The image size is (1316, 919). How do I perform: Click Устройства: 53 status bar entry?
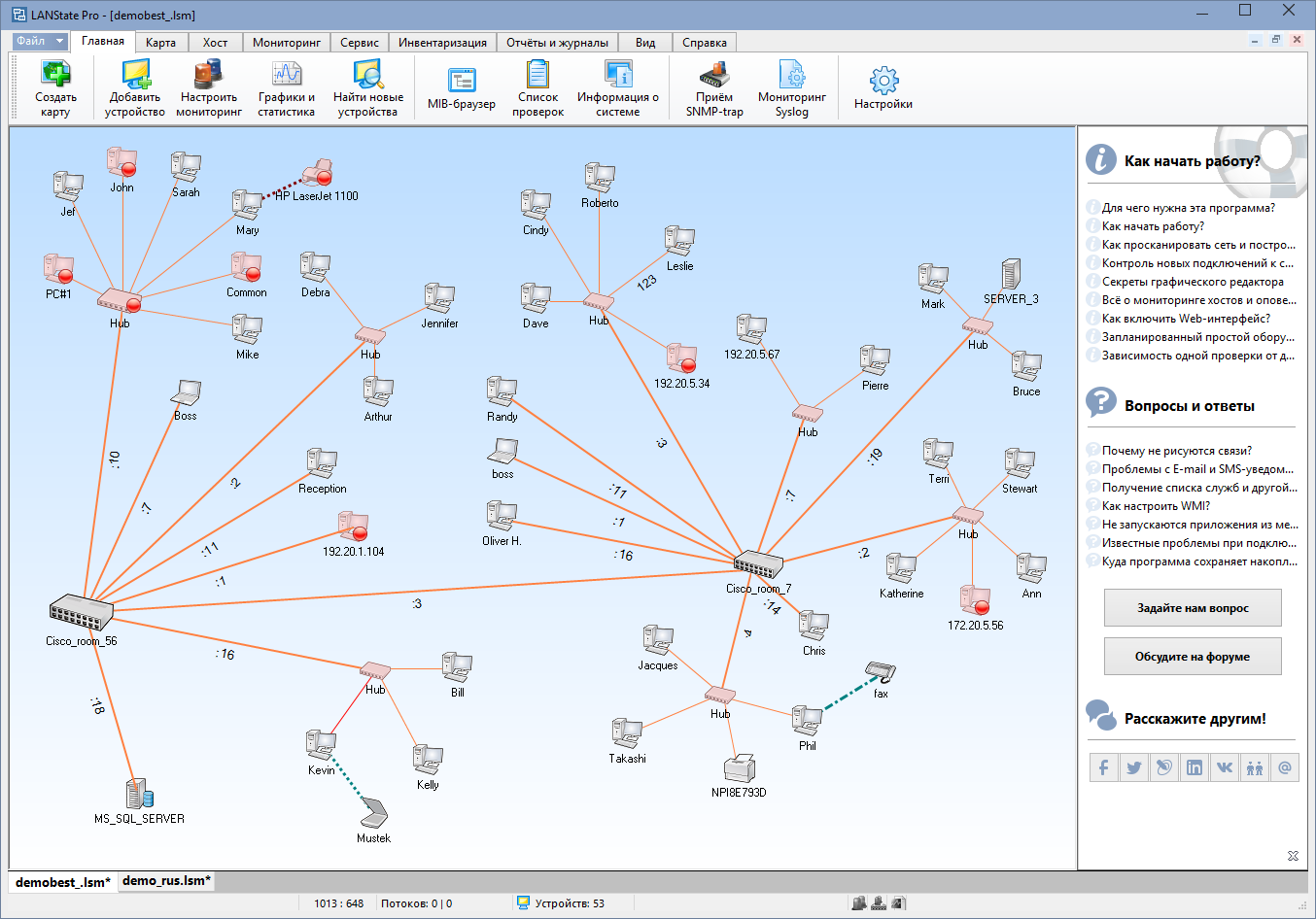coord(561,903)
